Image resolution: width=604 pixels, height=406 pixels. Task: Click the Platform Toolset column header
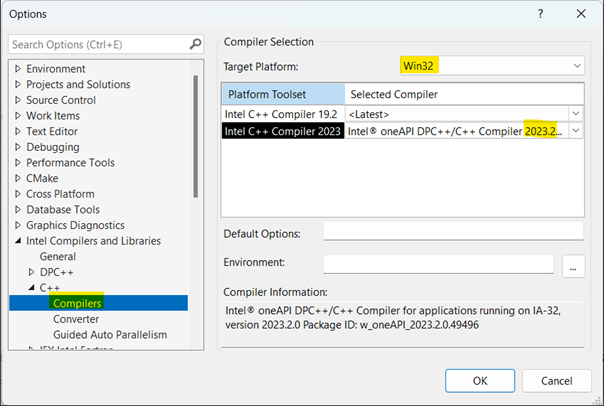click(x=283, y=93)
